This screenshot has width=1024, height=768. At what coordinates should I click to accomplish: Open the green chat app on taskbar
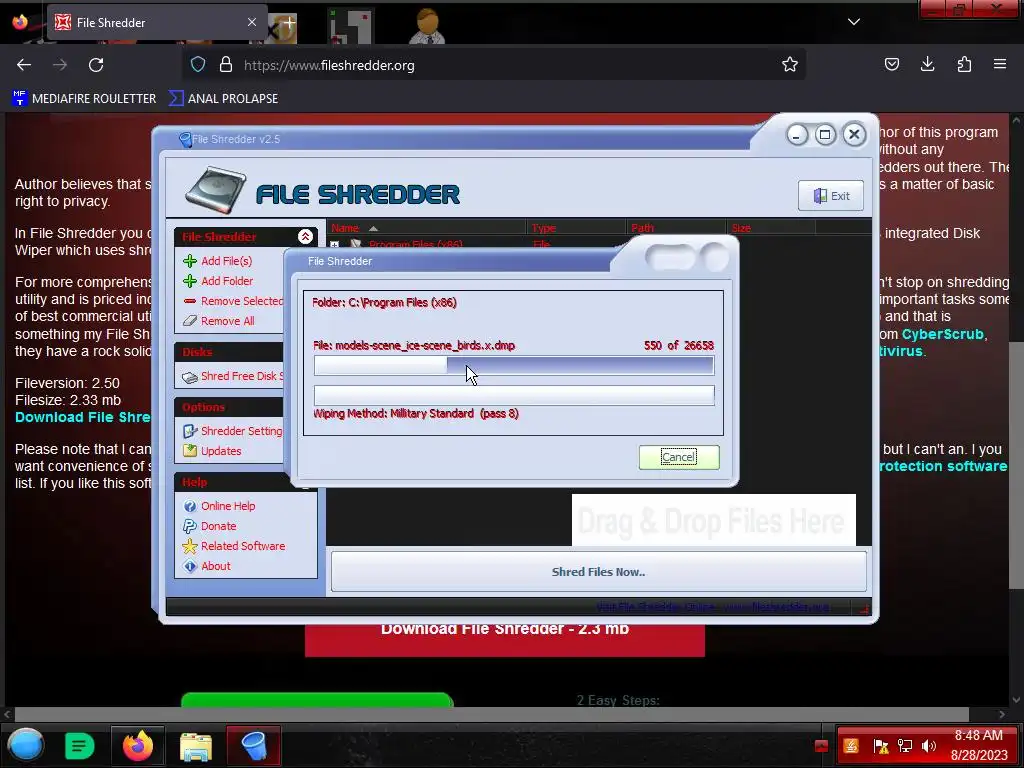pos(80,746)
